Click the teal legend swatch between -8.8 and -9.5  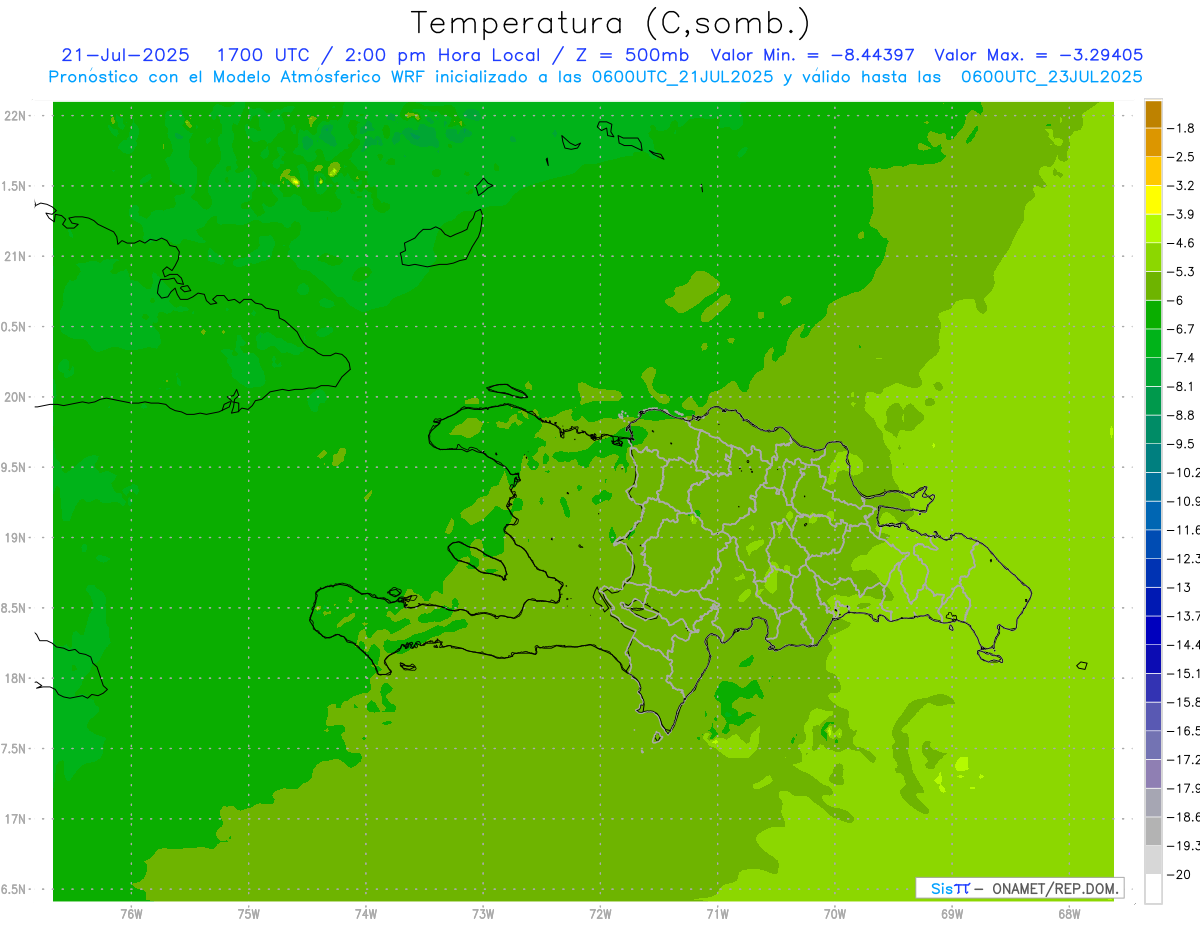(1153, 429)
